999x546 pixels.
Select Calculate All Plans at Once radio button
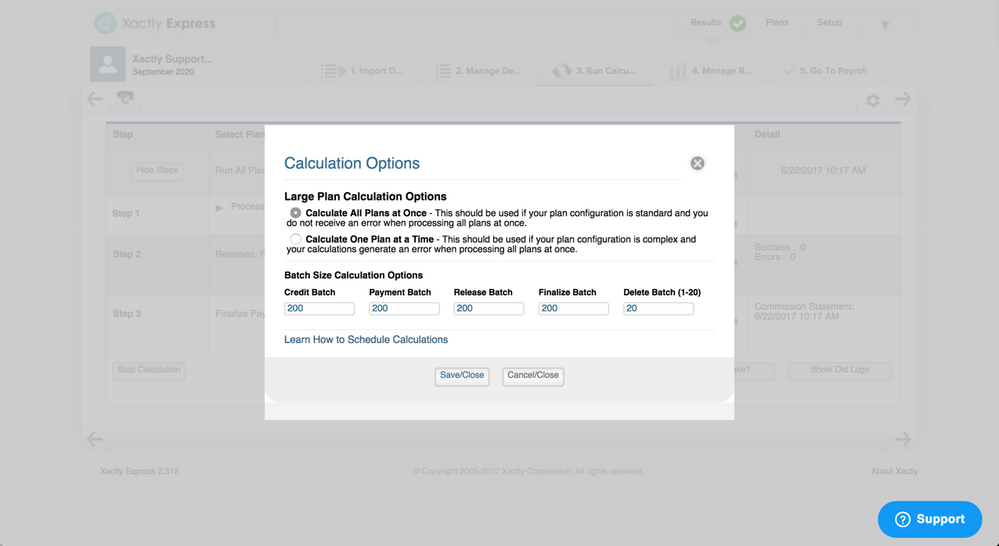tap(296, 213)
